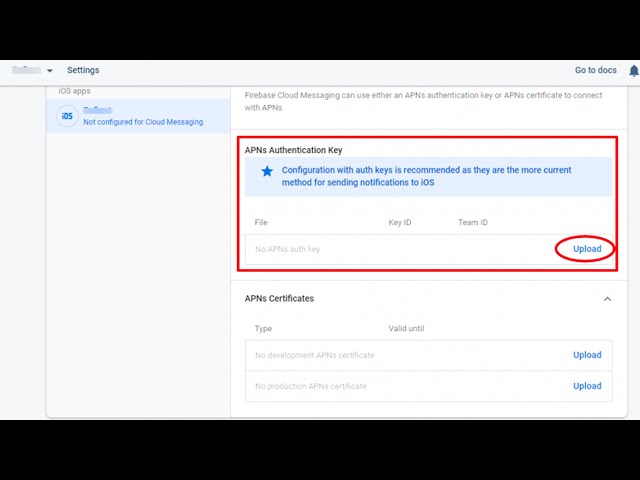Click the iOS apps section label
This screenshot has height=480, width=640.
click(x=74, y=91)
